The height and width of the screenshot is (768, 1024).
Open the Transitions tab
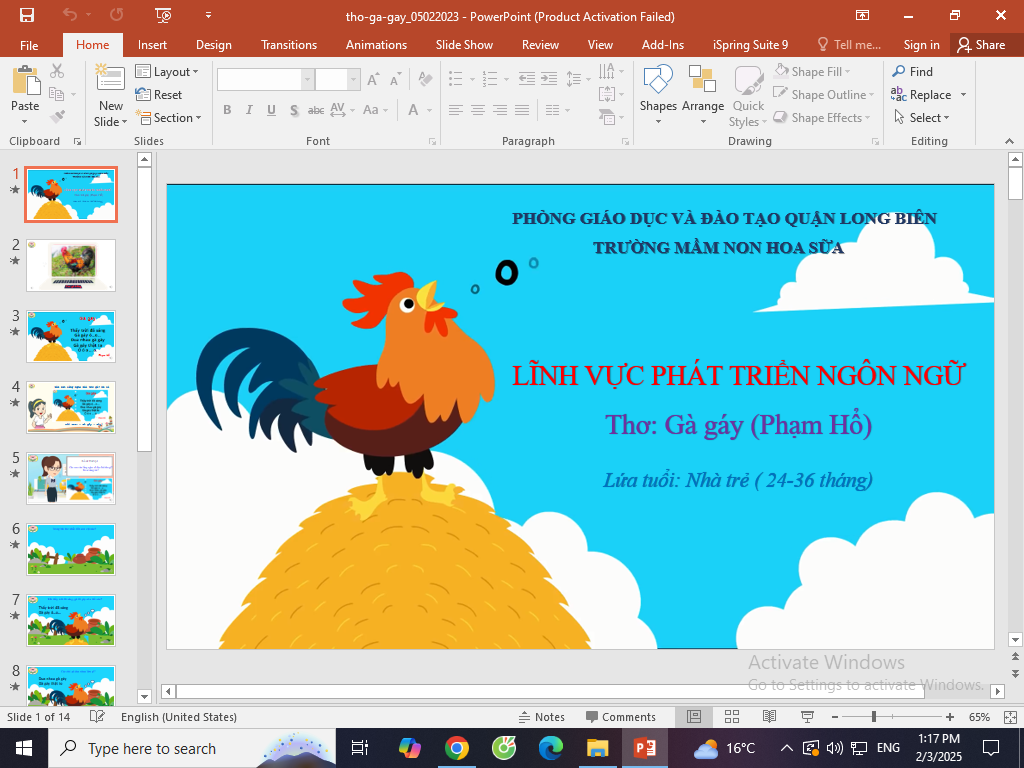(x=288, y=45)
